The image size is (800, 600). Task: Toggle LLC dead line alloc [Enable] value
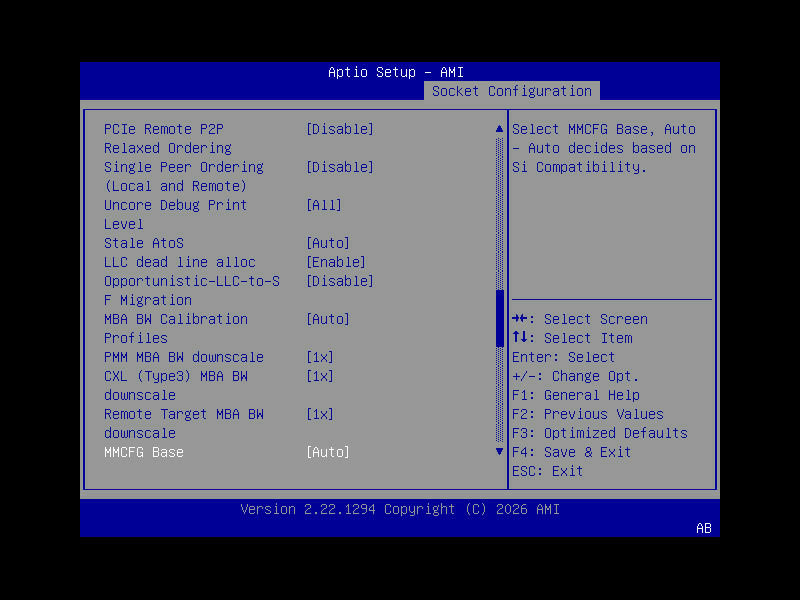pos(336,262)
